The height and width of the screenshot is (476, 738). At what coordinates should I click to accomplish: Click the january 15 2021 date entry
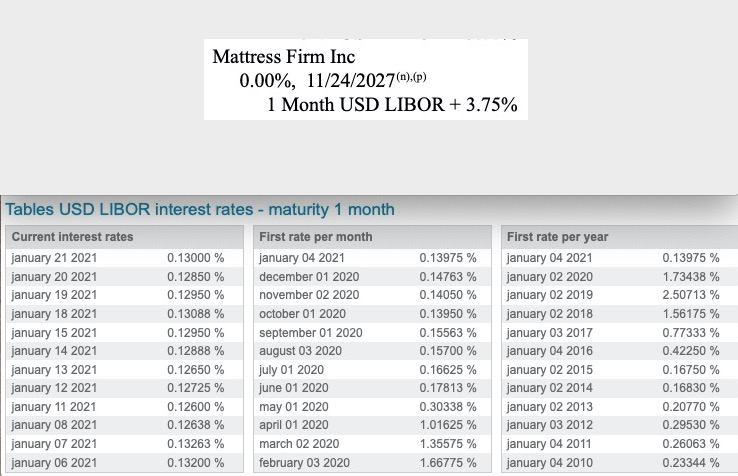click(54, 332)
